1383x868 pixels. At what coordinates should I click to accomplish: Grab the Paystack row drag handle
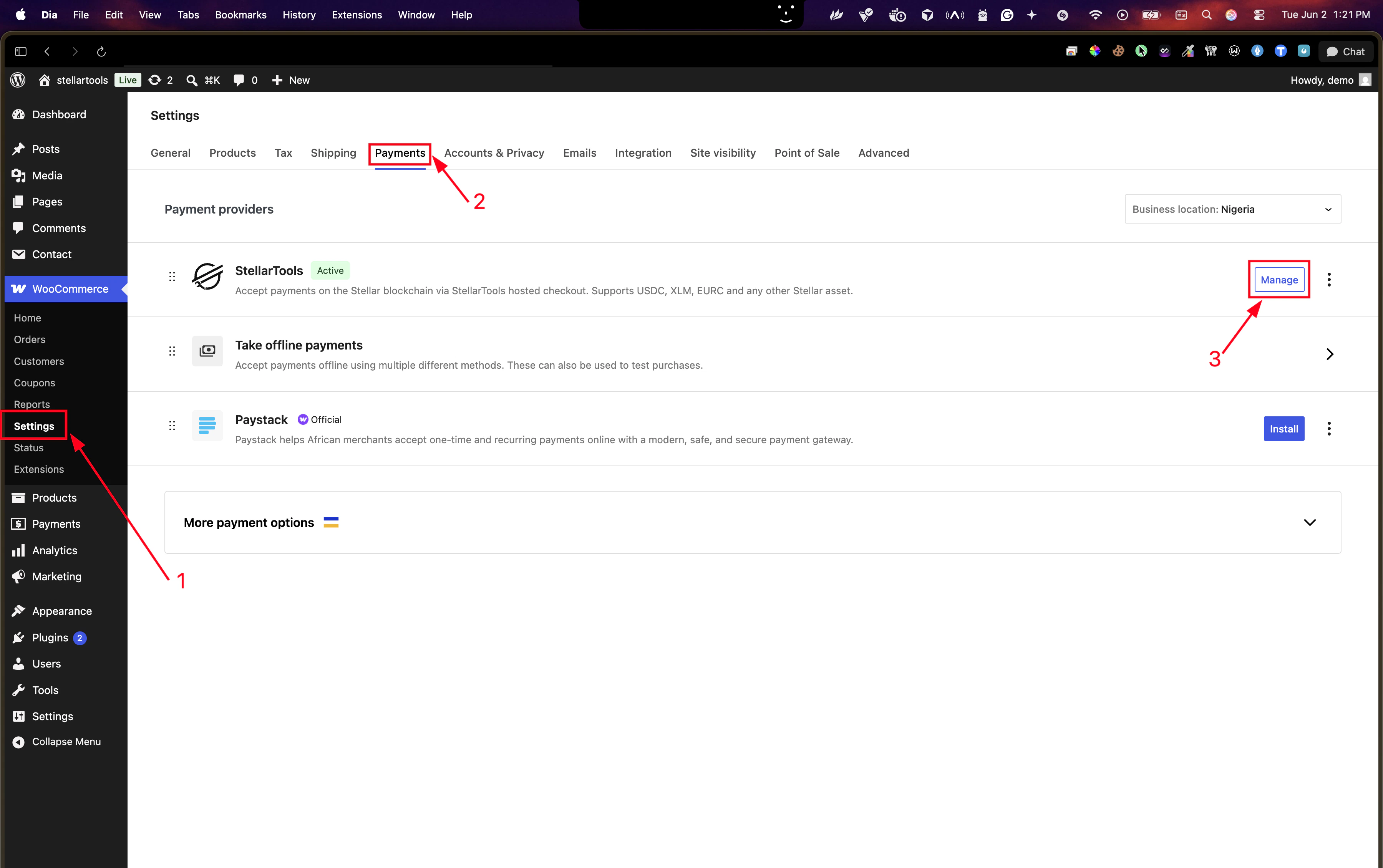[172, 426]
